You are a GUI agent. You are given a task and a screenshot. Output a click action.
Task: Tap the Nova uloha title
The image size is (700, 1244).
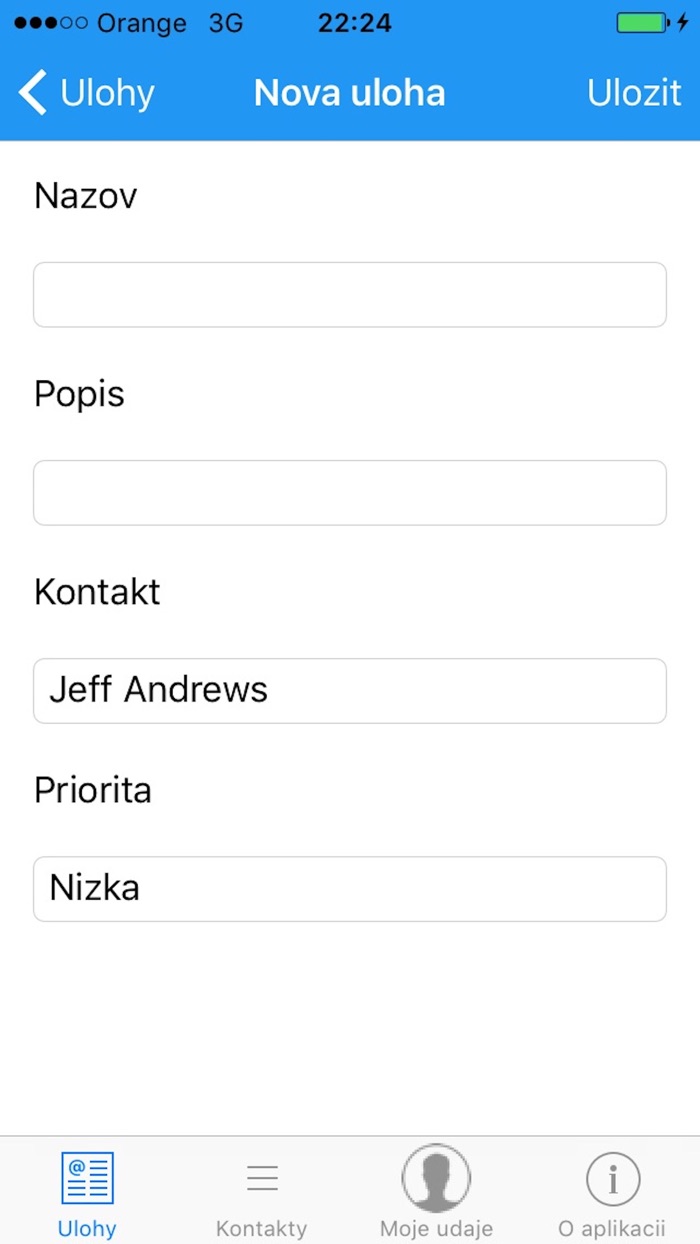(x=350, y=93)
